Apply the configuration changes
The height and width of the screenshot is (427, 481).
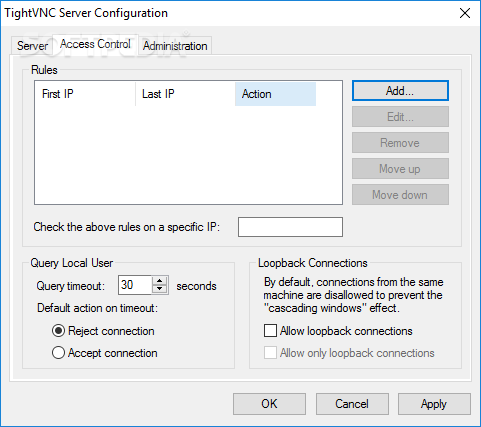(x=434, y=404)
